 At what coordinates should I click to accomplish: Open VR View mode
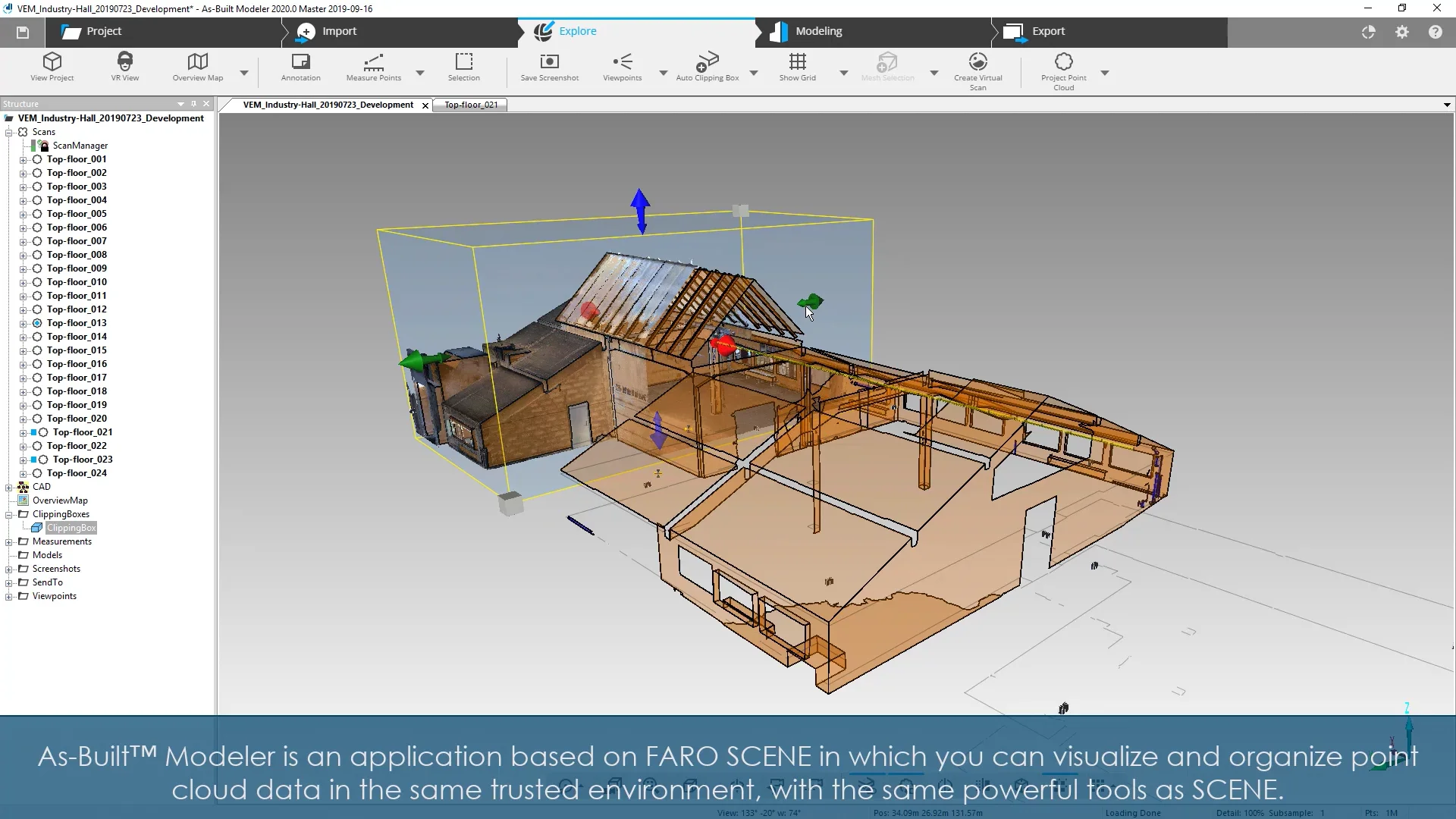[125, 62]
